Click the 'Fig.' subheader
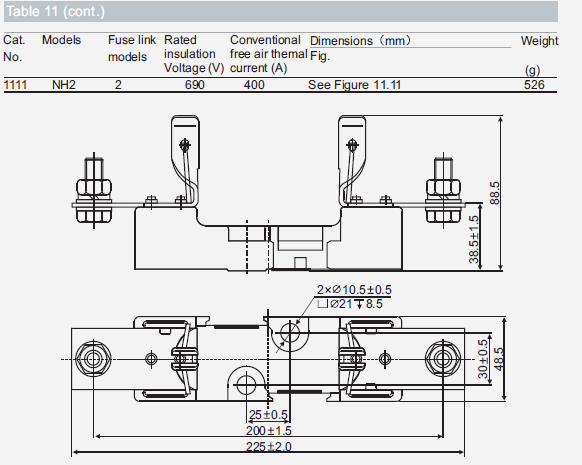Viewport: 582px width, 465px height. [320, 56]
